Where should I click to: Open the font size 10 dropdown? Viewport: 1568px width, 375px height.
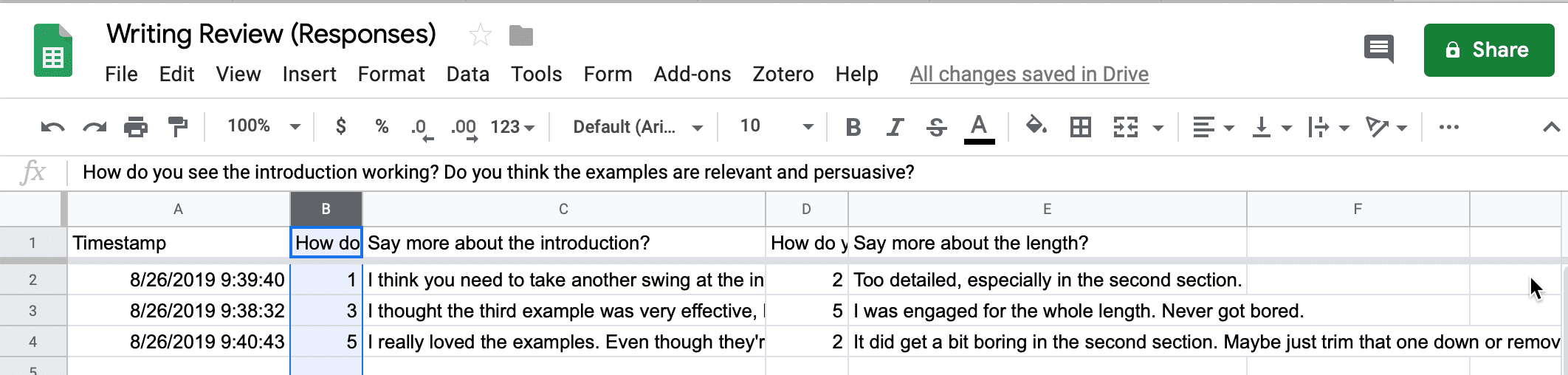(x=777, y=126)
